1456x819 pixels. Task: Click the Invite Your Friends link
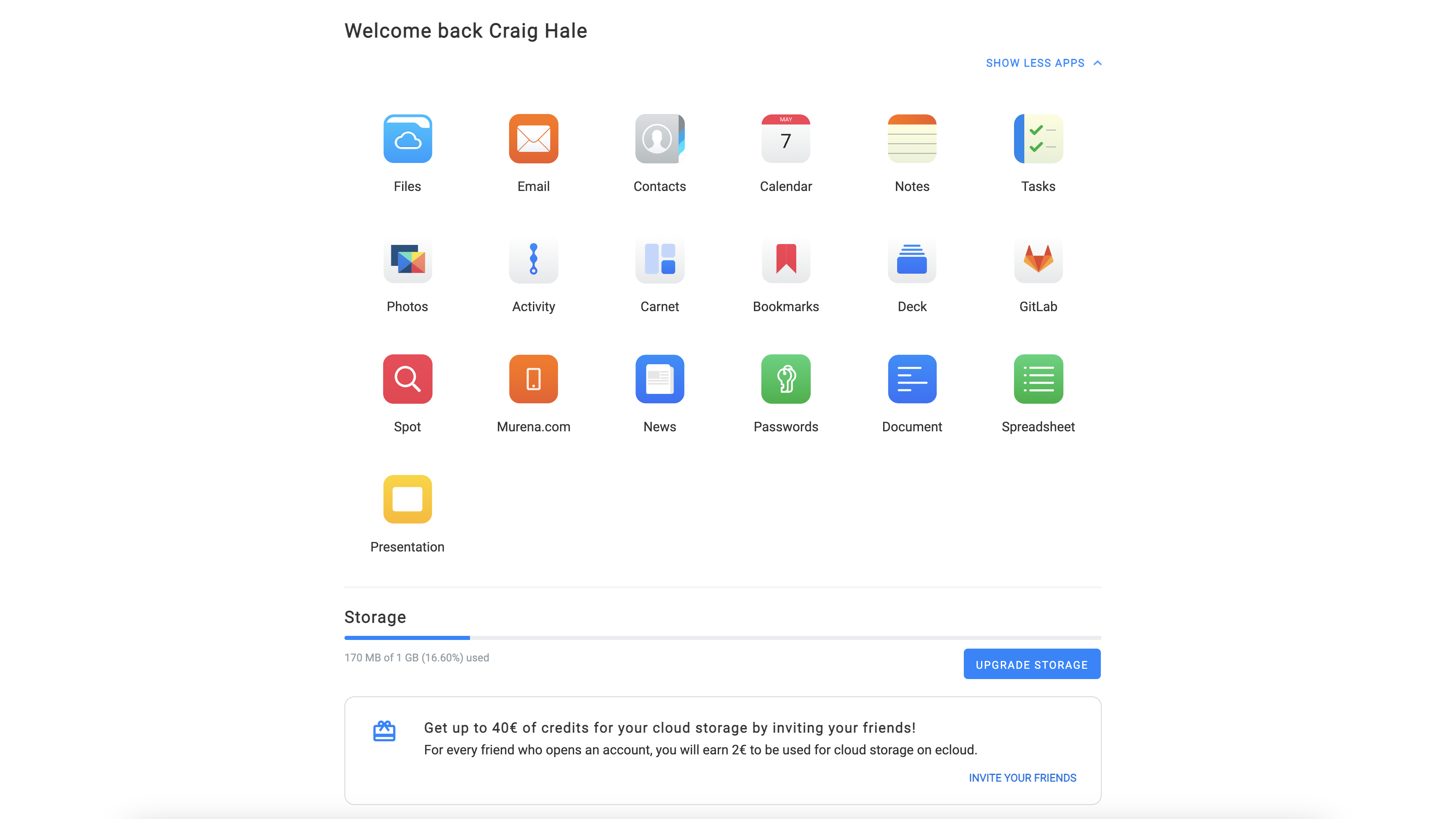click(1022, 778)
